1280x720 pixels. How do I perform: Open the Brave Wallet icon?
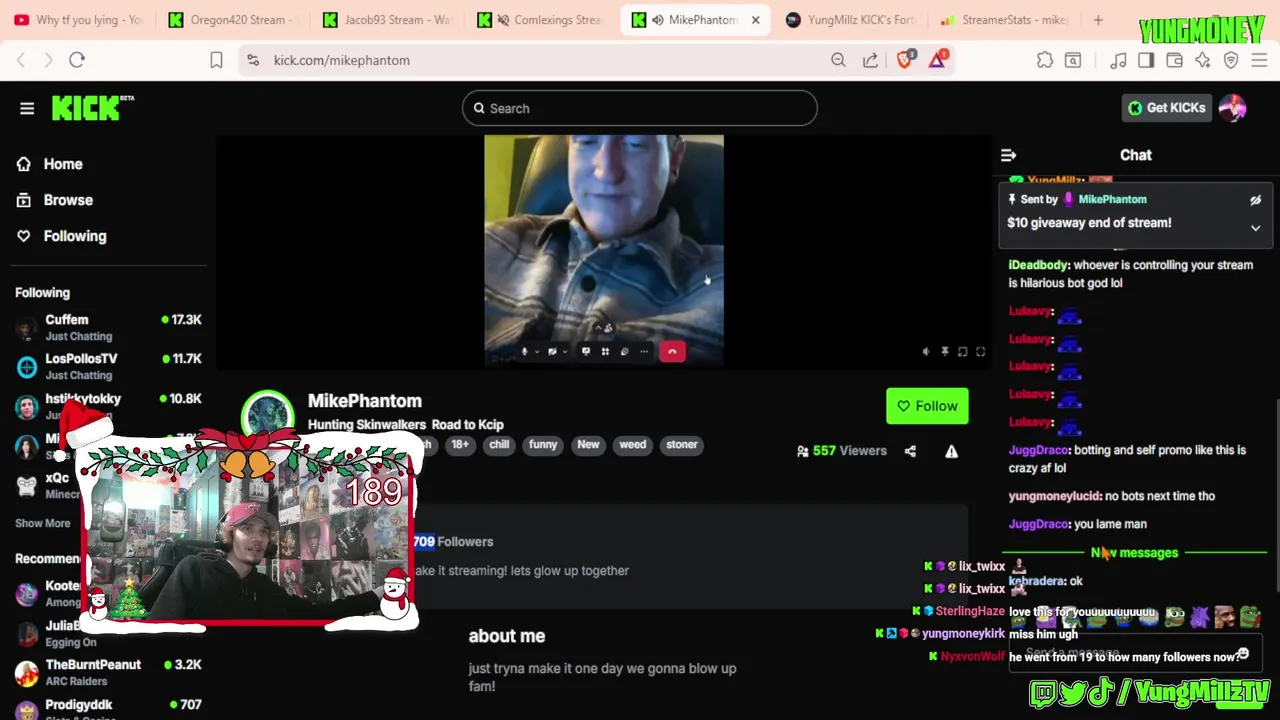pyautogui.click(x=1174, y=60)
